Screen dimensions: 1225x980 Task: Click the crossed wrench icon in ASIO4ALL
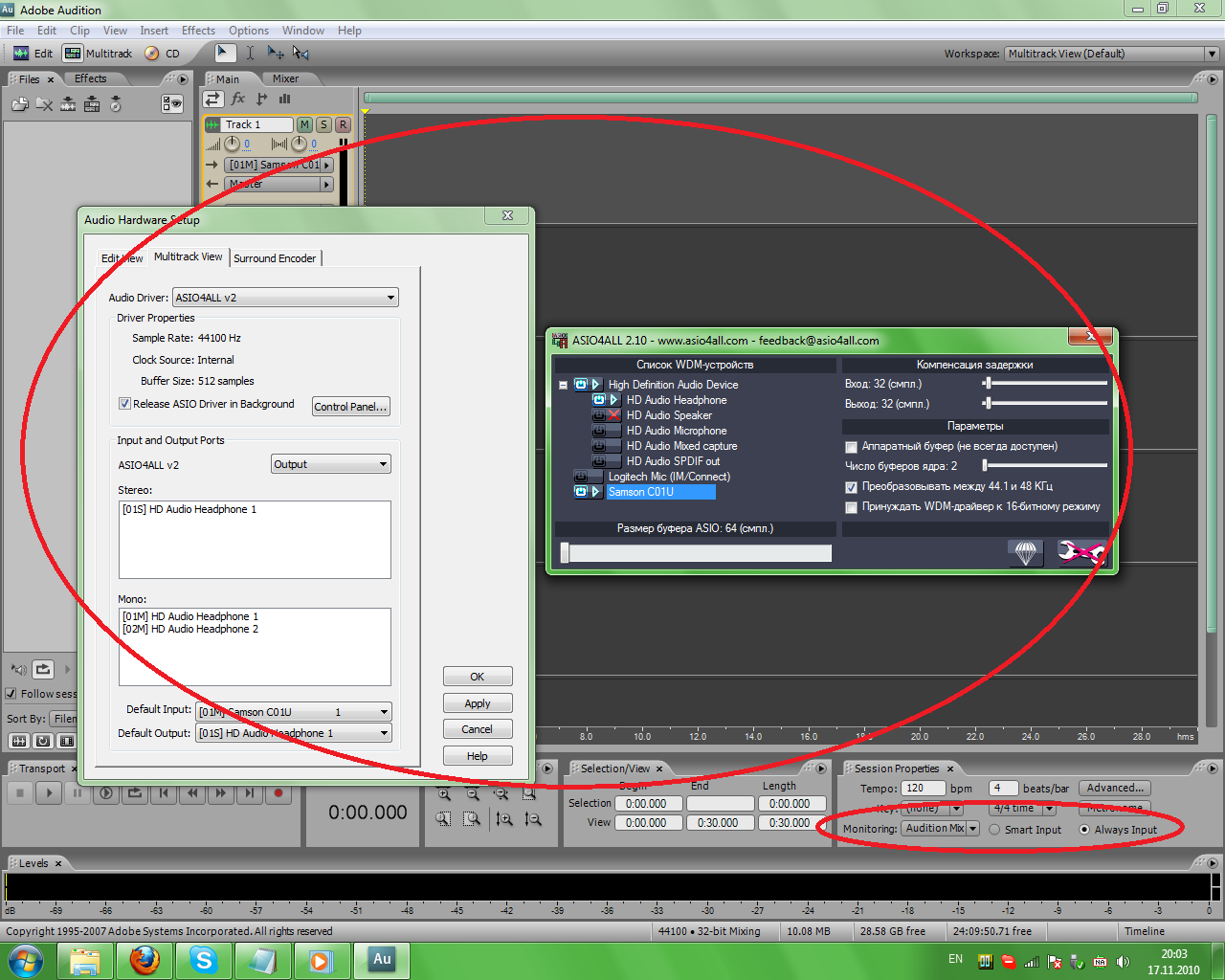coord(1080,552)
